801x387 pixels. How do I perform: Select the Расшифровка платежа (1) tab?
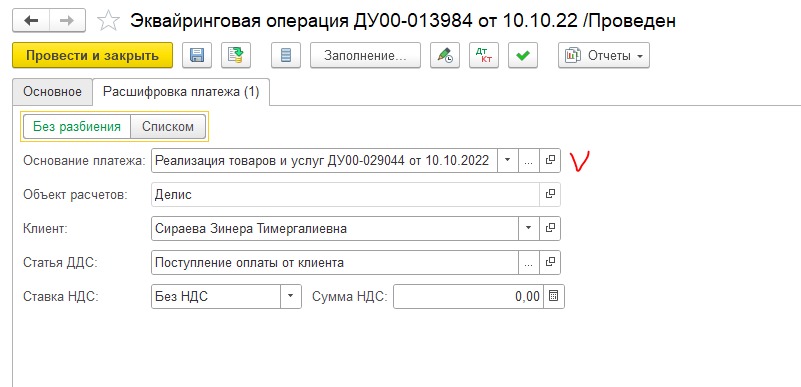[181, 92]
